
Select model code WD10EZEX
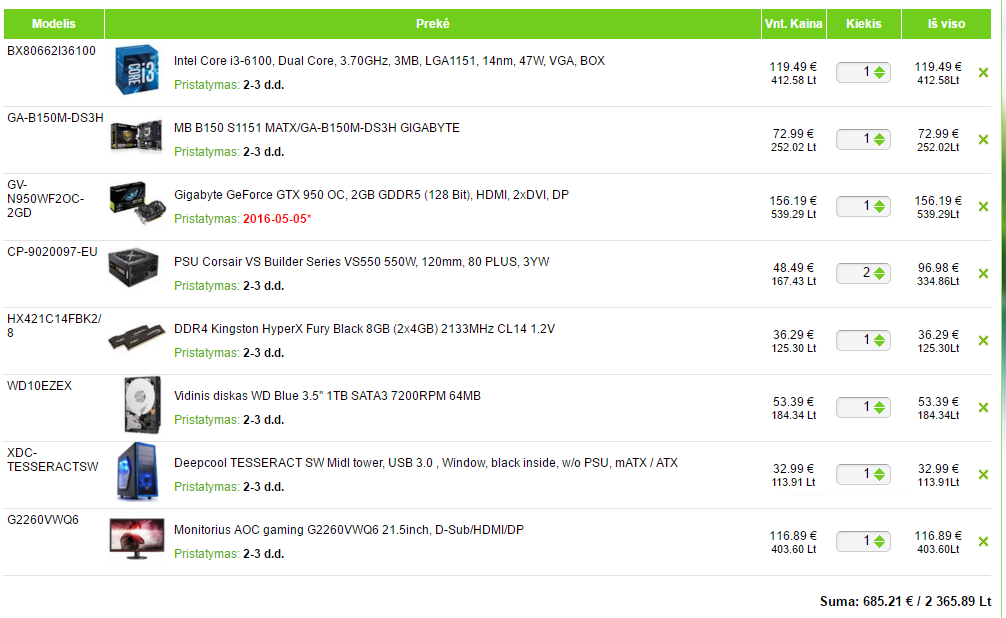(x=40, y=386)
